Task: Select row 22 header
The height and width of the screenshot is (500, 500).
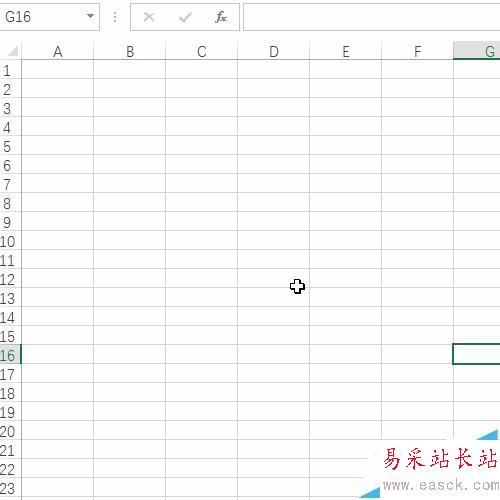Action: pos(10,469)
